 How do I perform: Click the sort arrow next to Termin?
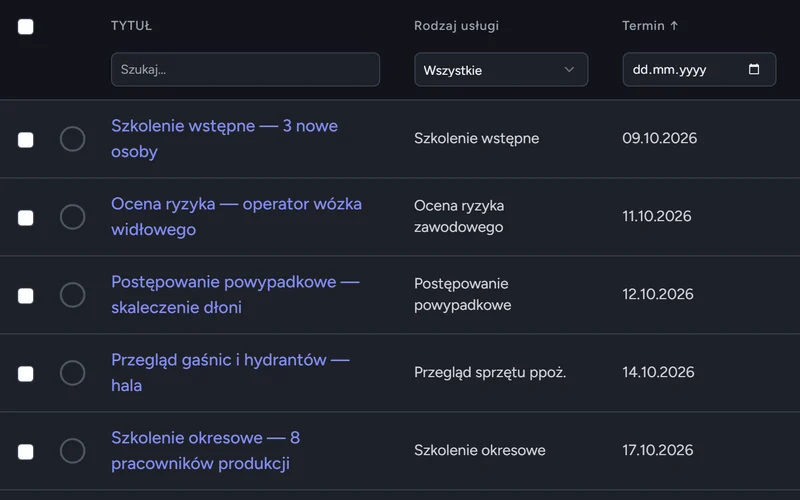pos(674,26)
